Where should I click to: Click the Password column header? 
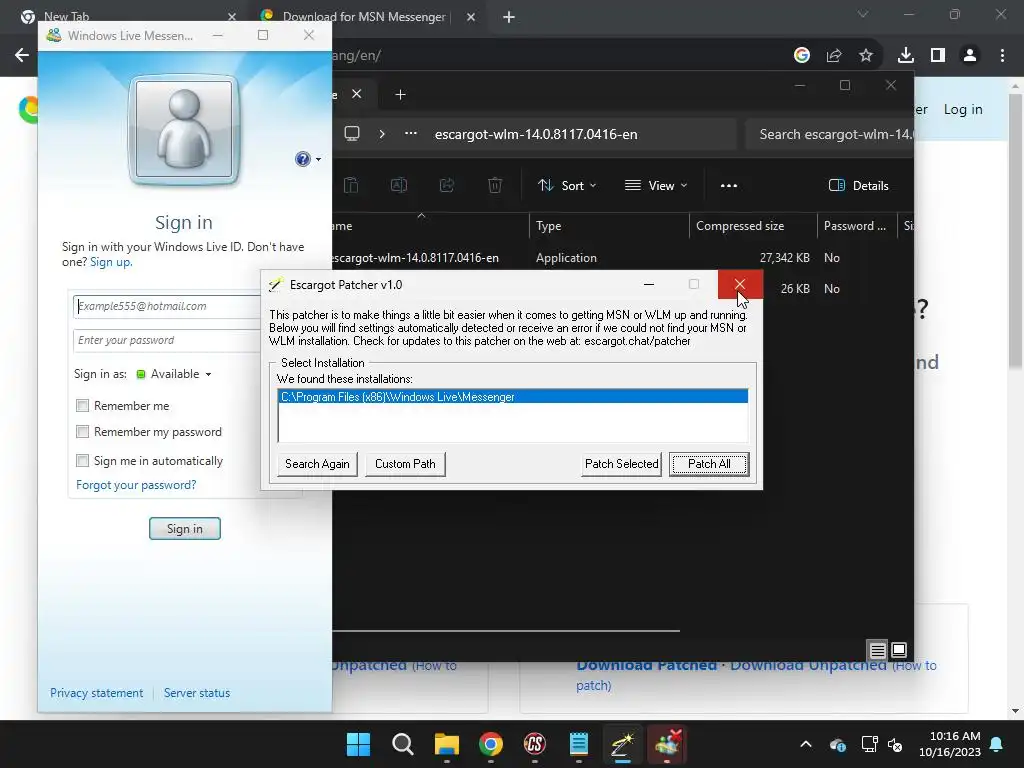tap(855, 225)
